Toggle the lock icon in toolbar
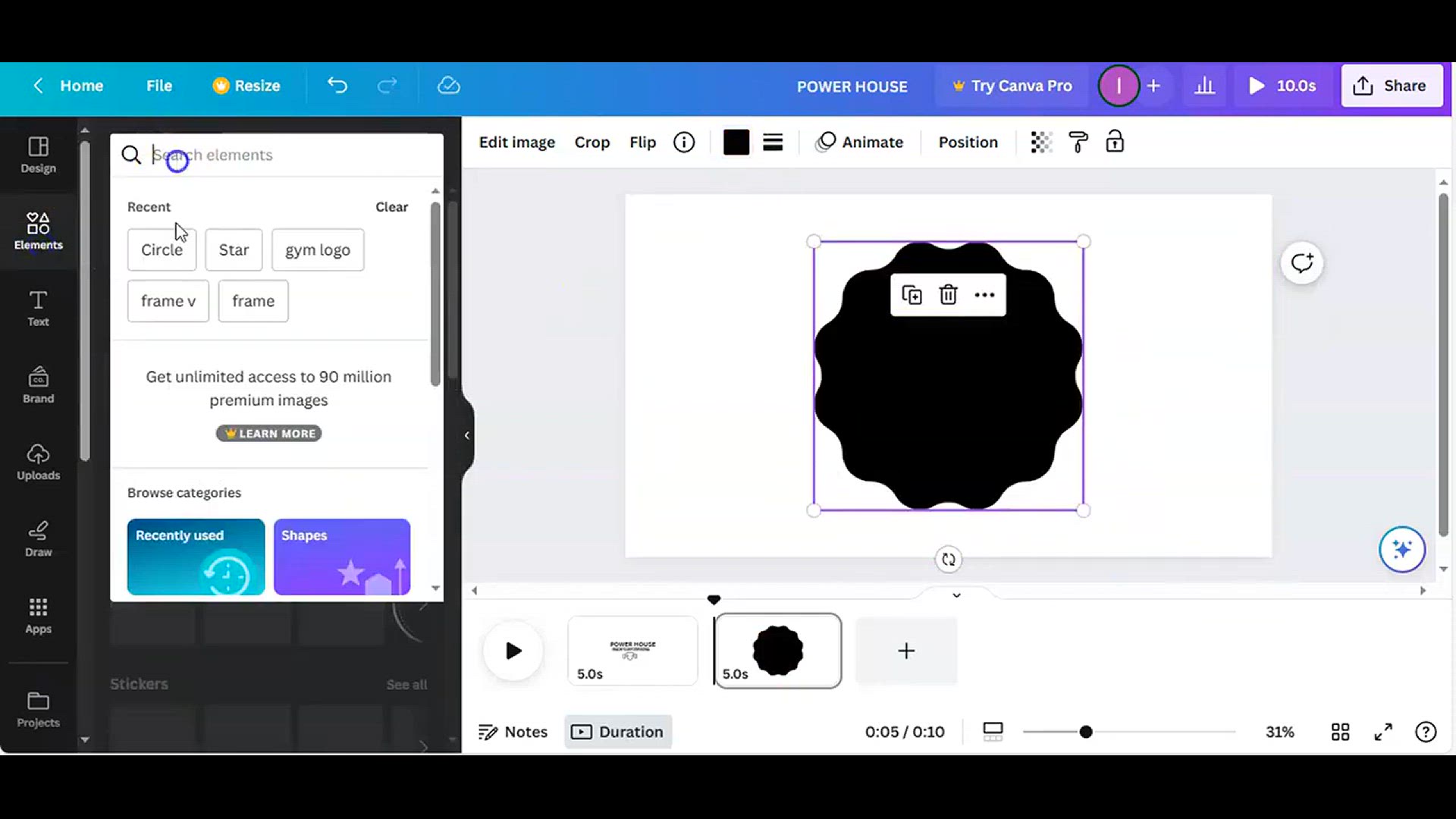The width and height of the screenshot is (1456, 819). point(1115,142)
